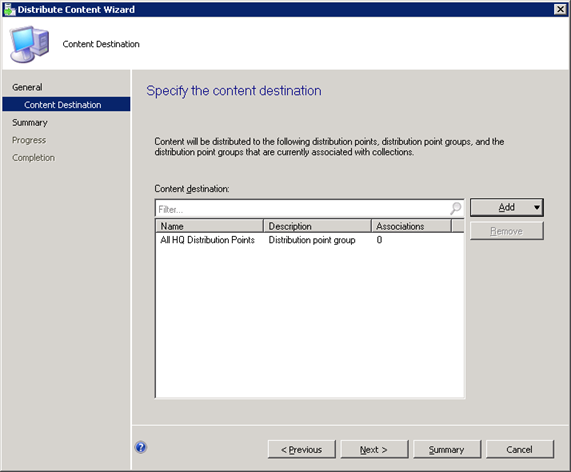Select the All HQ Distribution Points row
This screenshot has width=571, height=472.
click(x=310, y=240)
